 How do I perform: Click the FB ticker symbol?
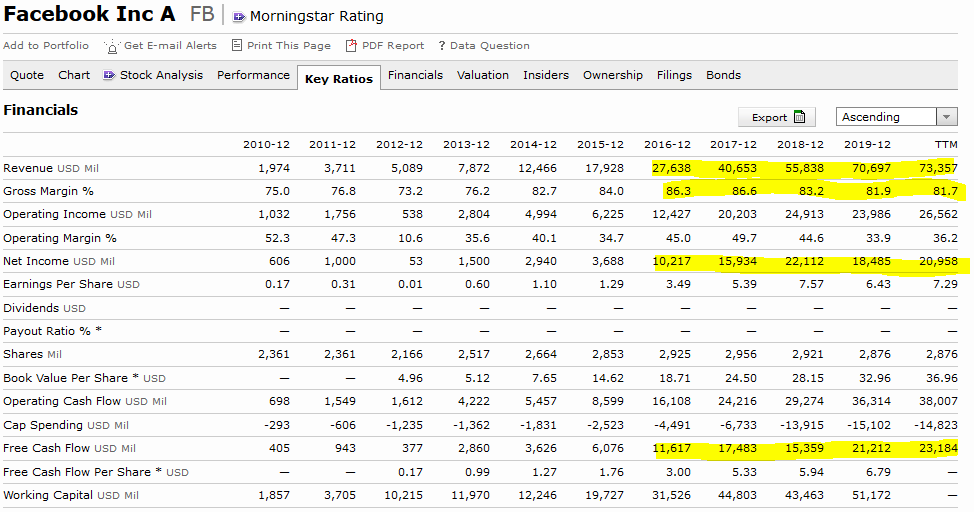pyautogui.click(x=202, y=14)
